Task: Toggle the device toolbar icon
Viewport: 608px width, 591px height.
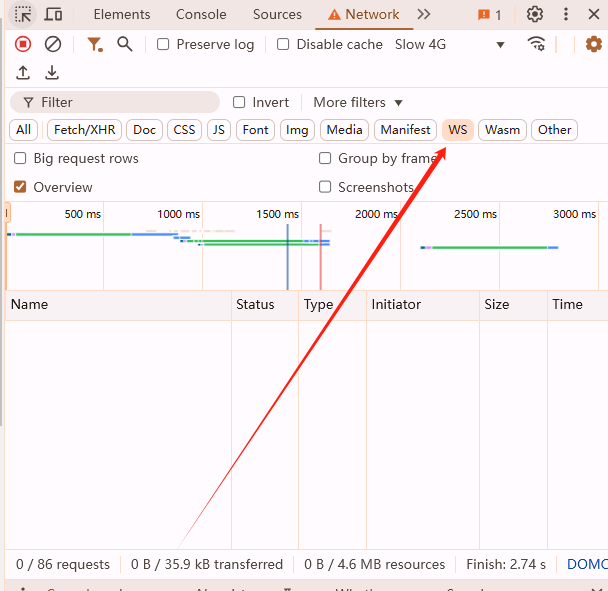Action: 53,15
